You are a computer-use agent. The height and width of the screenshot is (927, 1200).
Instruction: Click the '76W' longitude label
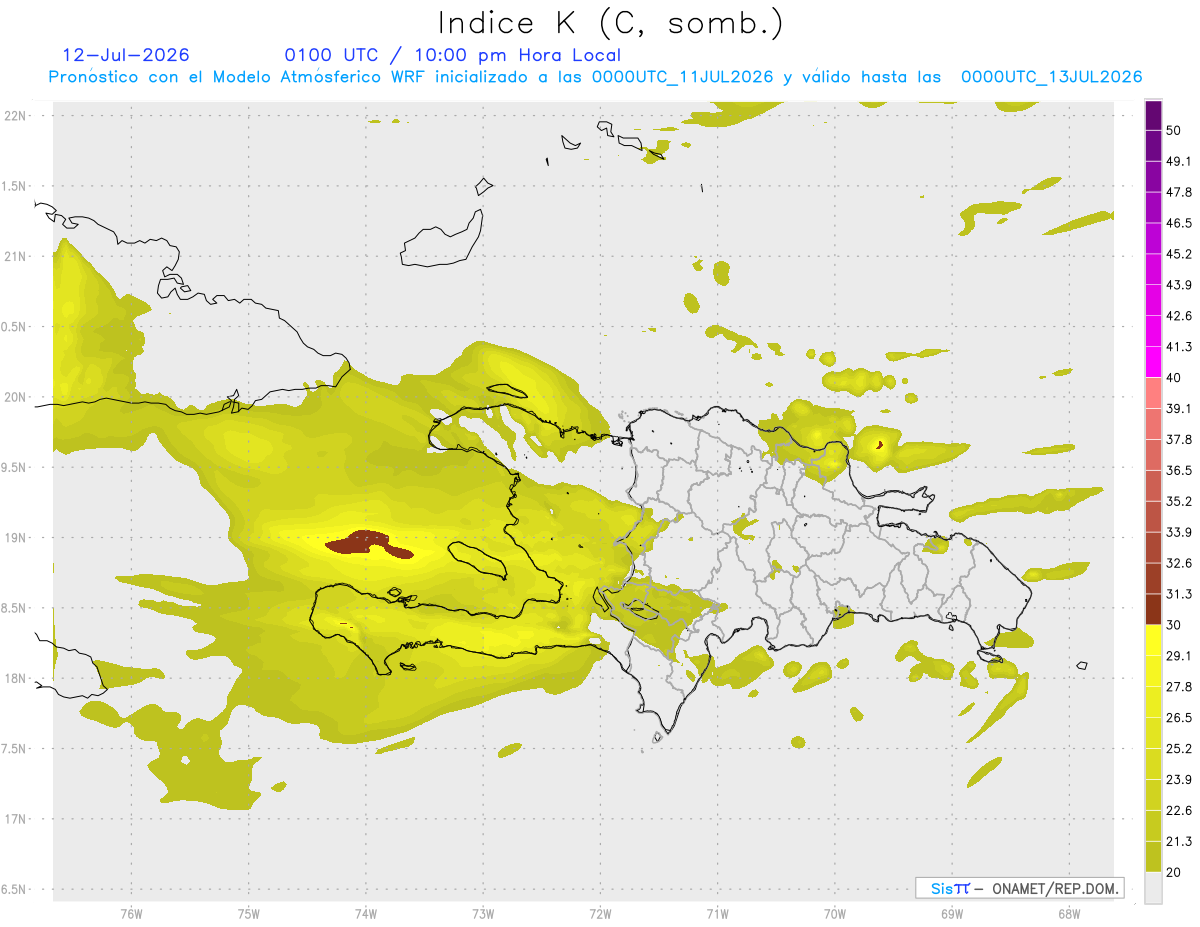pos(131,914)
